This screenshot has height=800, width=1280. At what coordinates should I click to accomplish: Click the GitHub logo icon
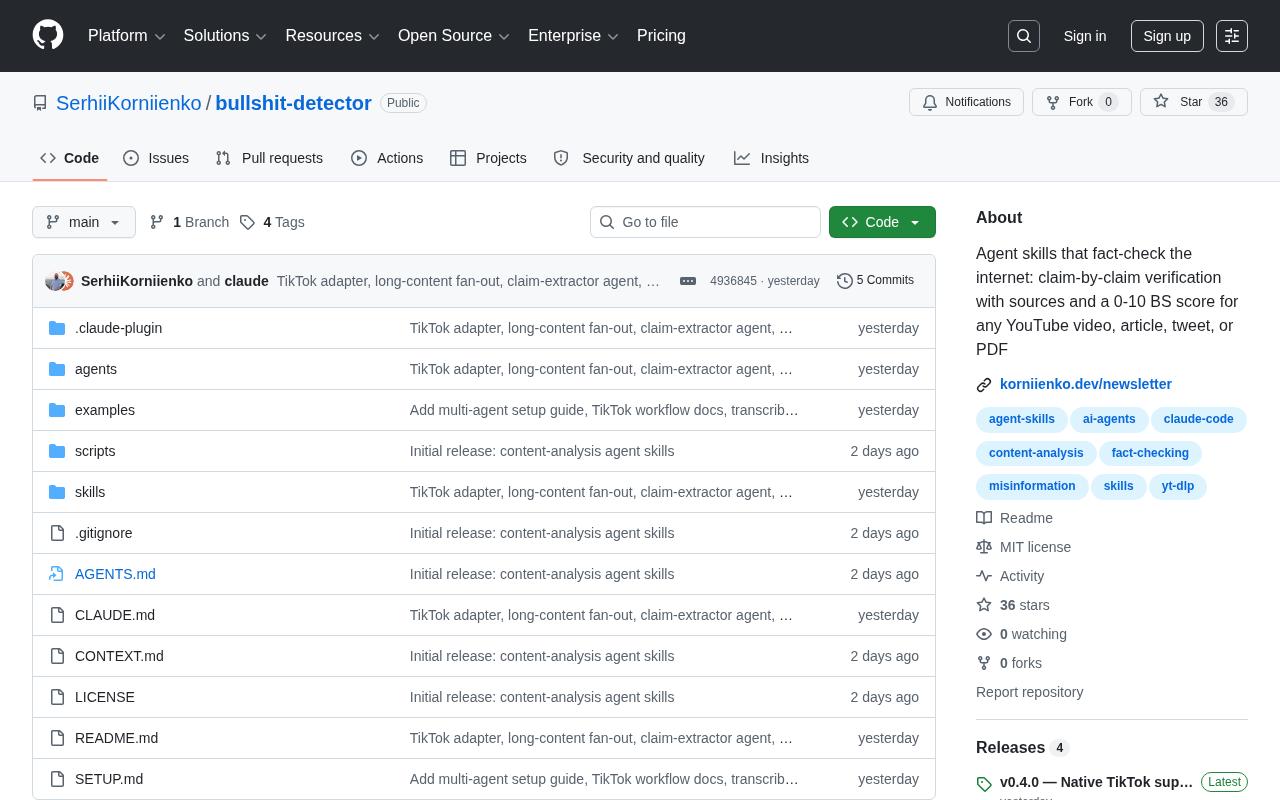pos(48,35)
